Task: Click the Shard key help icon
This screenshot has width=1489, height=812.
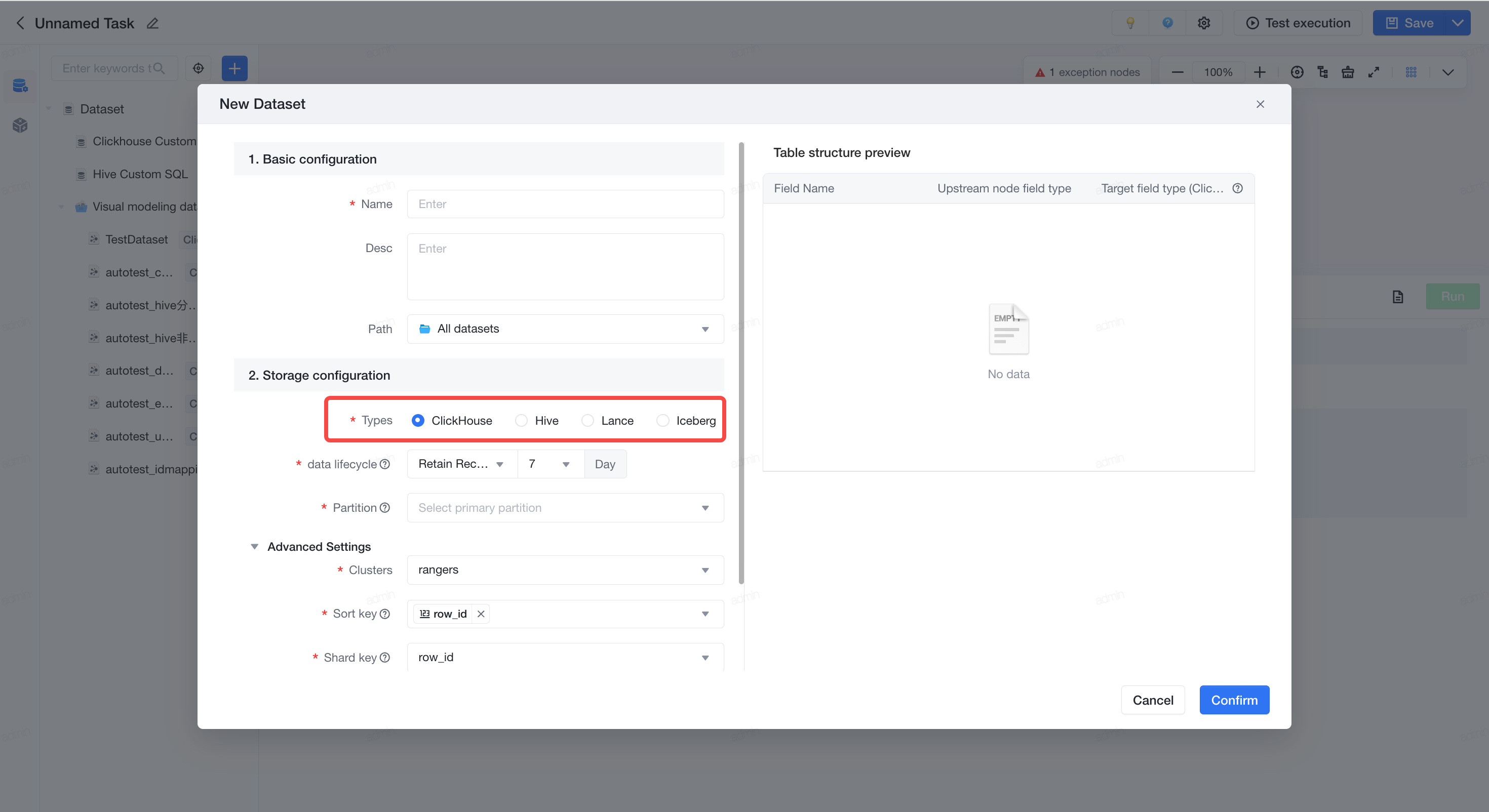Action: [385, 658]
